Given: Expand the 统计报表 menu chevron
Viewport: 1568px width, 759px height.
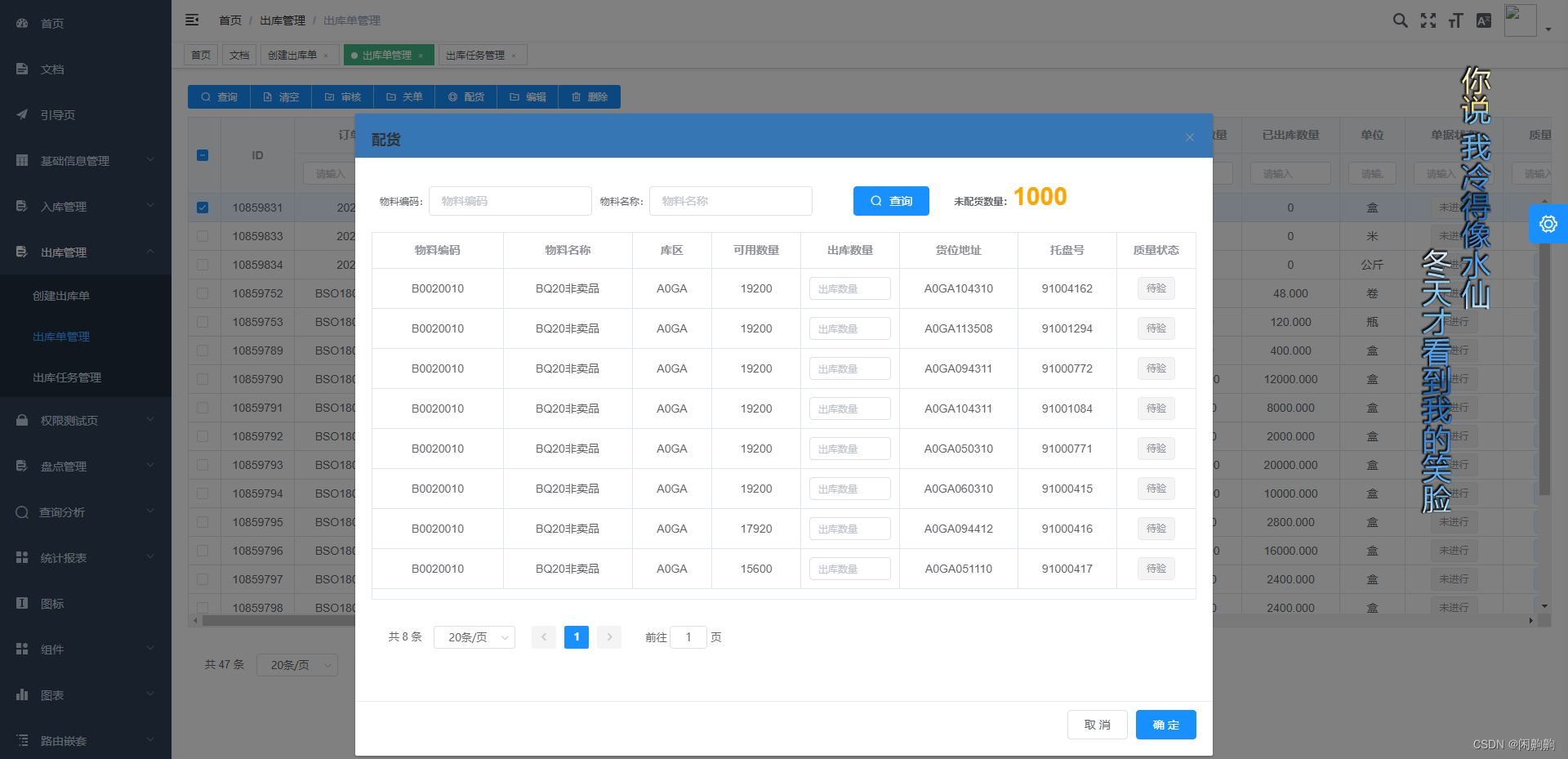Looking at the screenshot, I should pyautogui.click(x=150, y=557).
